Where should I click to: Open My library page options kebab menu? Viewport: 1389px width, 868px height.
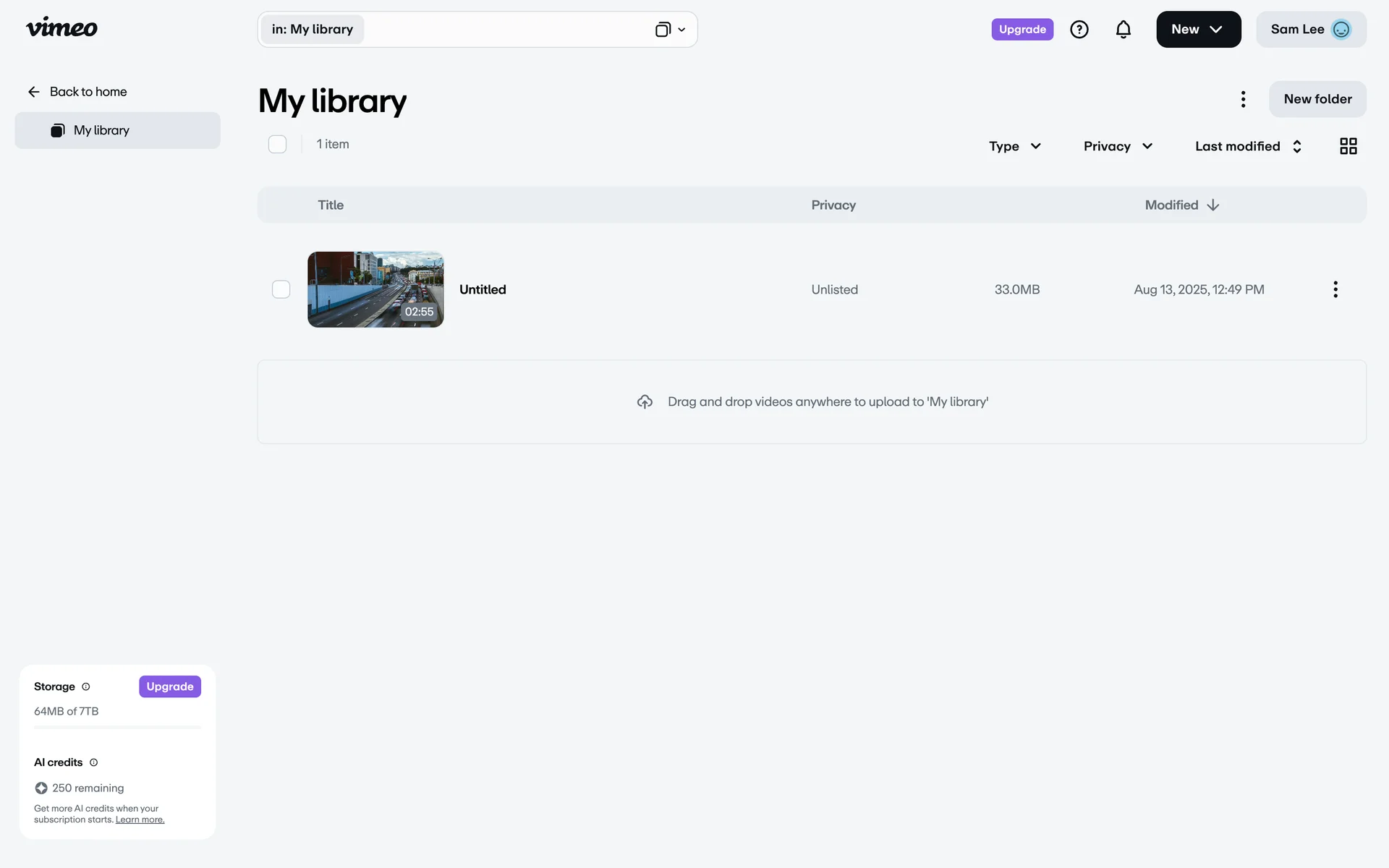point(1243,99)
